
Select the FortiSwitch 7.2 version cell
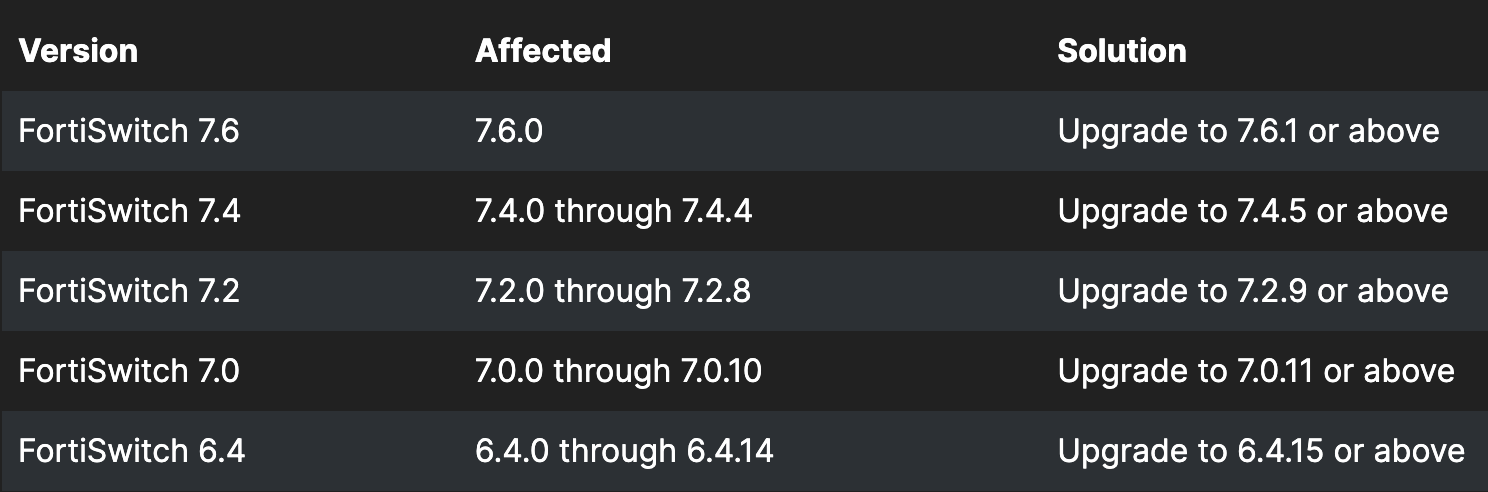[x=129, y=291]
